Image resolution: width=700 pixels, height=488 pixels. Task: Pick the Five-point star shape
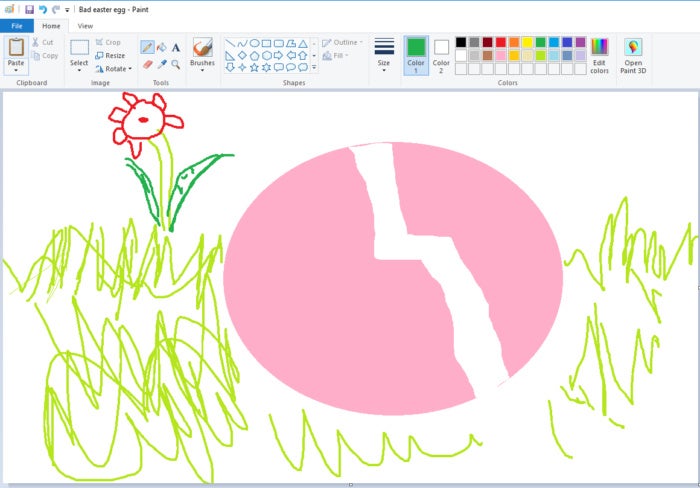254,67
